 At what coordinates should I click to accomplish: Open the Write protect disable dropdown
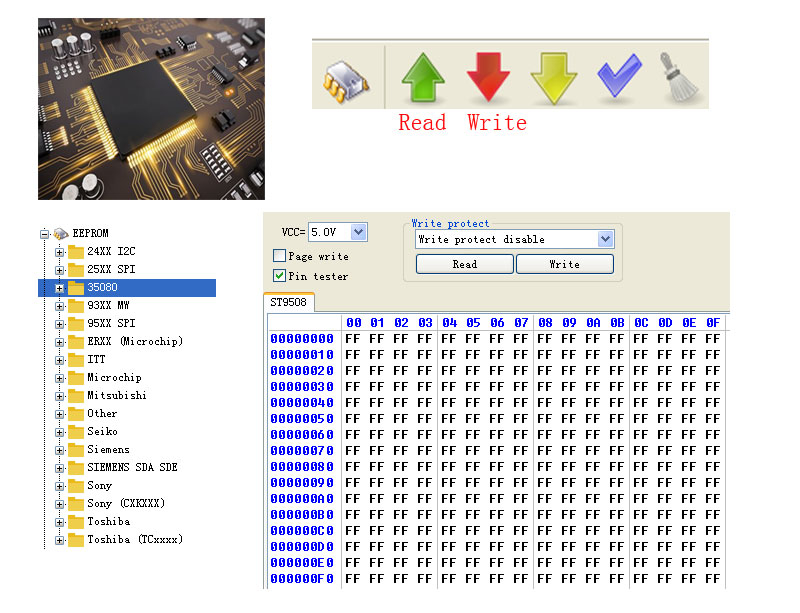coord(606,240)
